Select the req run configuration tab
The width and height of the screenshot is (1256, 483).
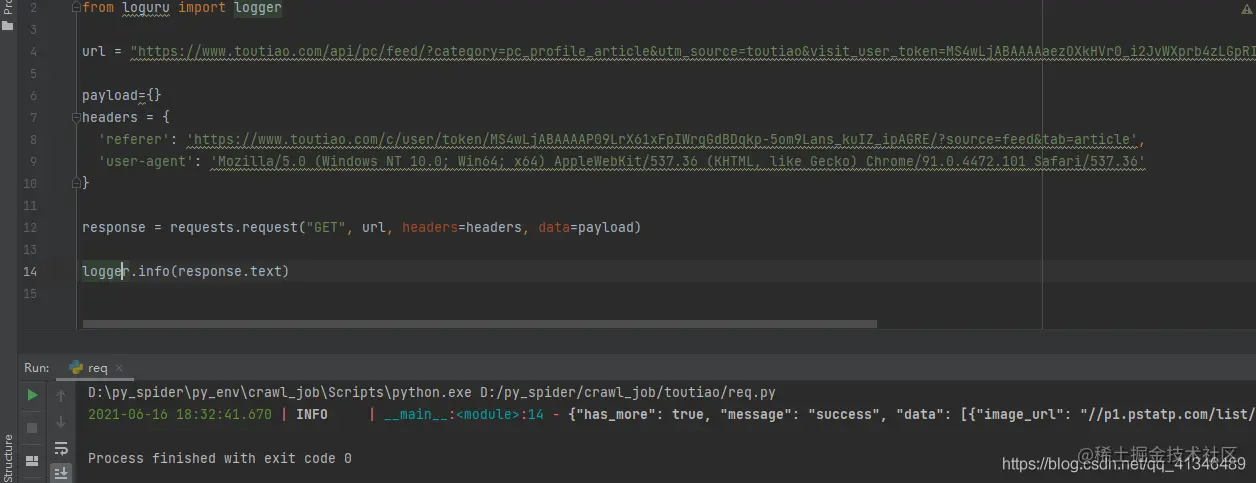[96, 368]
